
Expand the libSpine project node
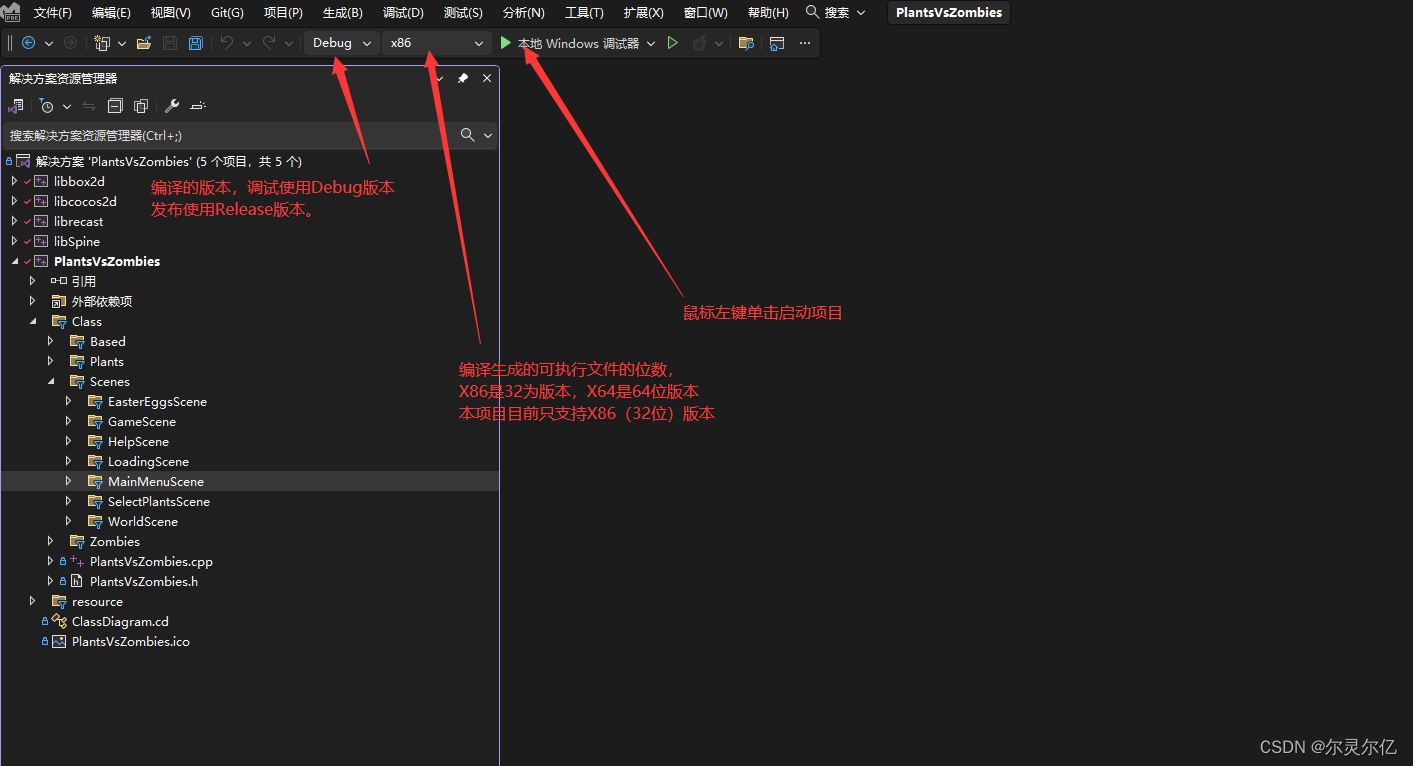click(14, 241)
